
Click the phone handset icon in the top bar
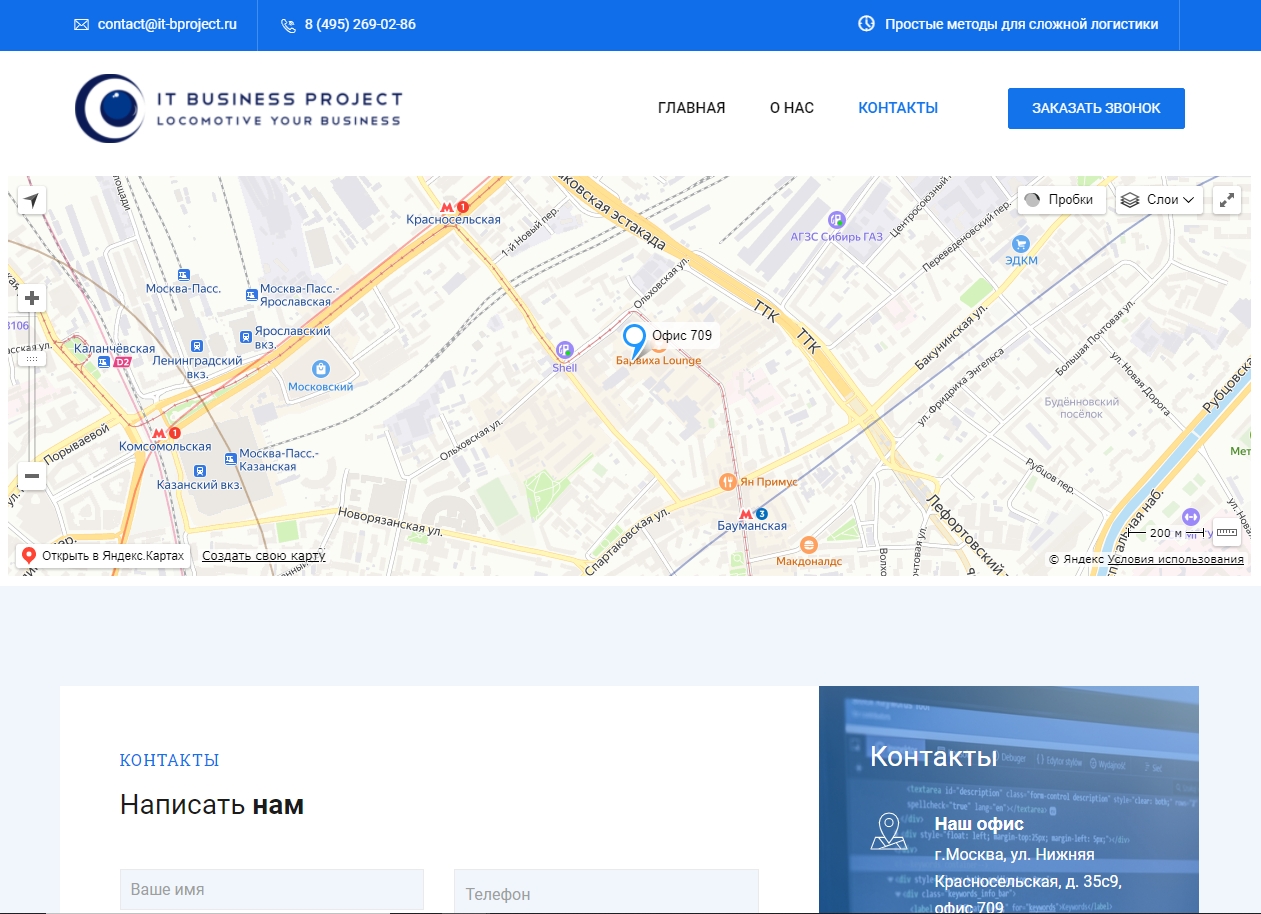[289, 25]
